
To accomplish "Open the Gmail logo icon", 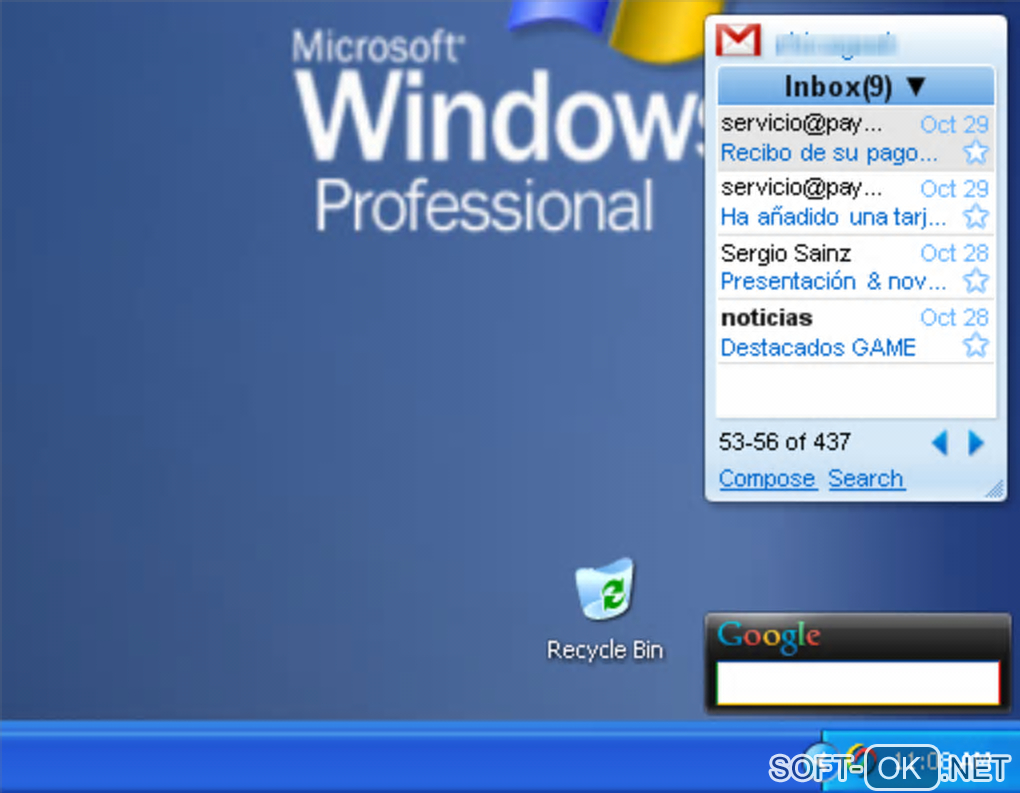I will [x=738, y=40].
